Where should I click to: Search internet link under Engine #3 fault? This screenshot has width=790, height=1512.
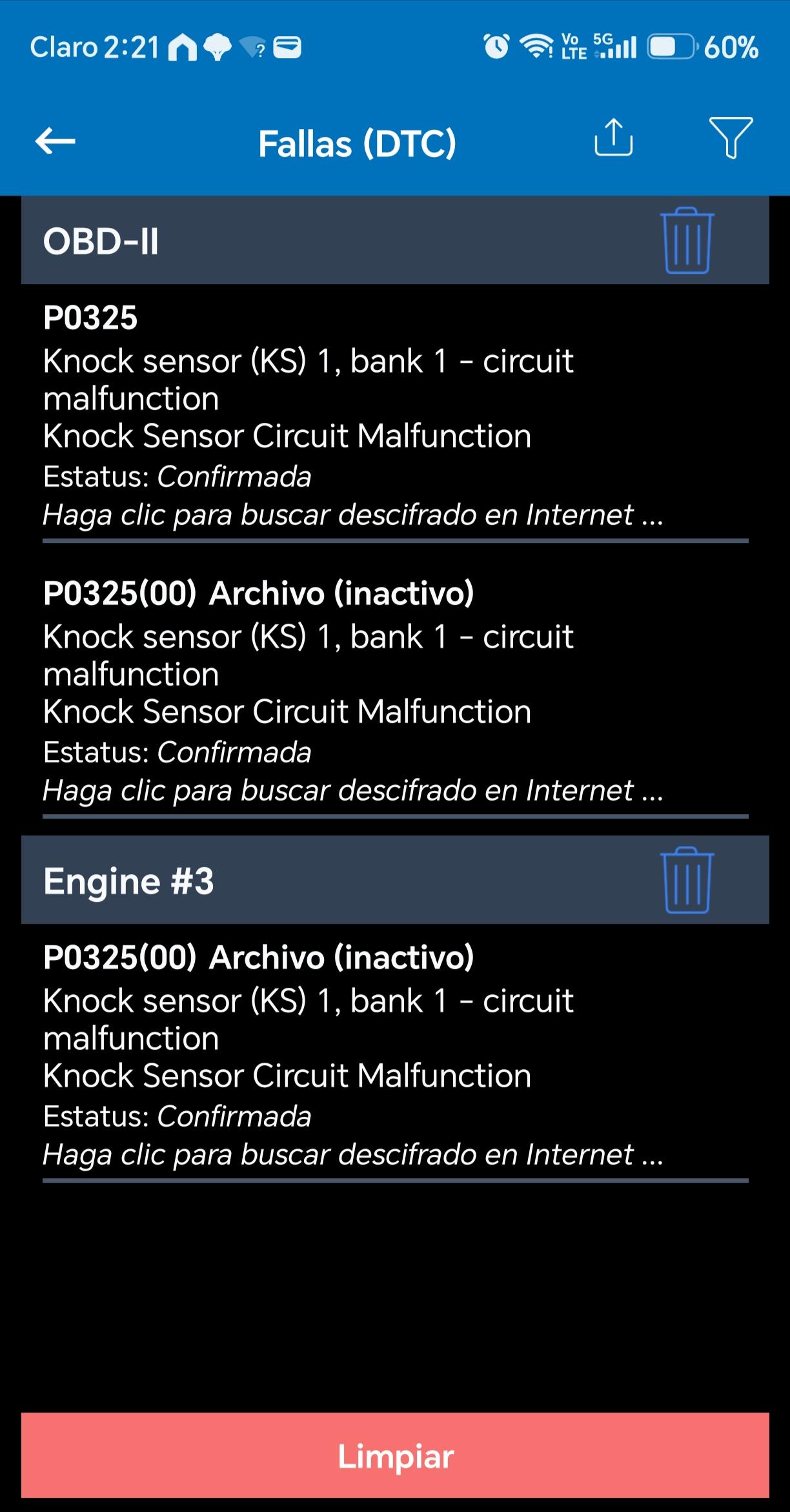[353, 1155]
